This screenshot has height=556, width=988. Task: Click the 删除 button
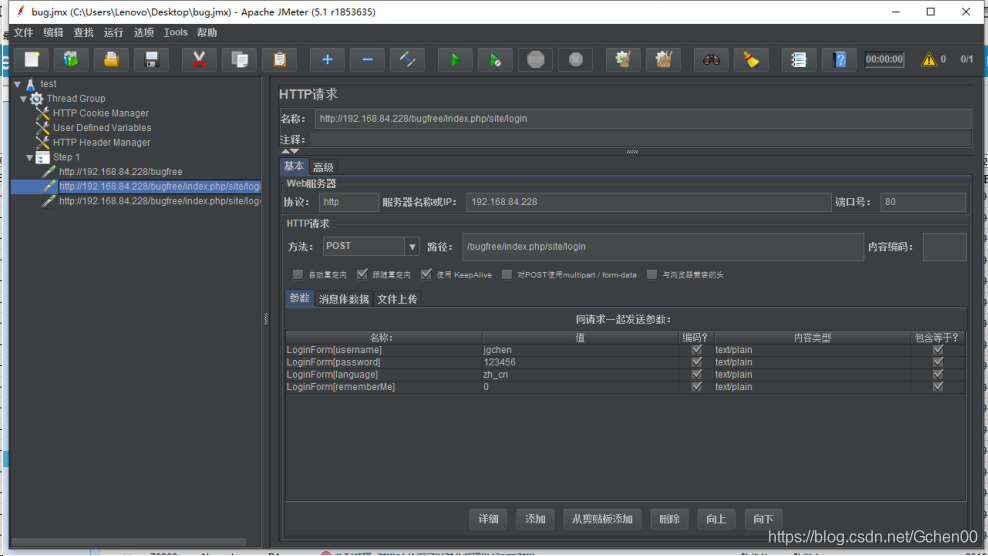pos(669,519)
